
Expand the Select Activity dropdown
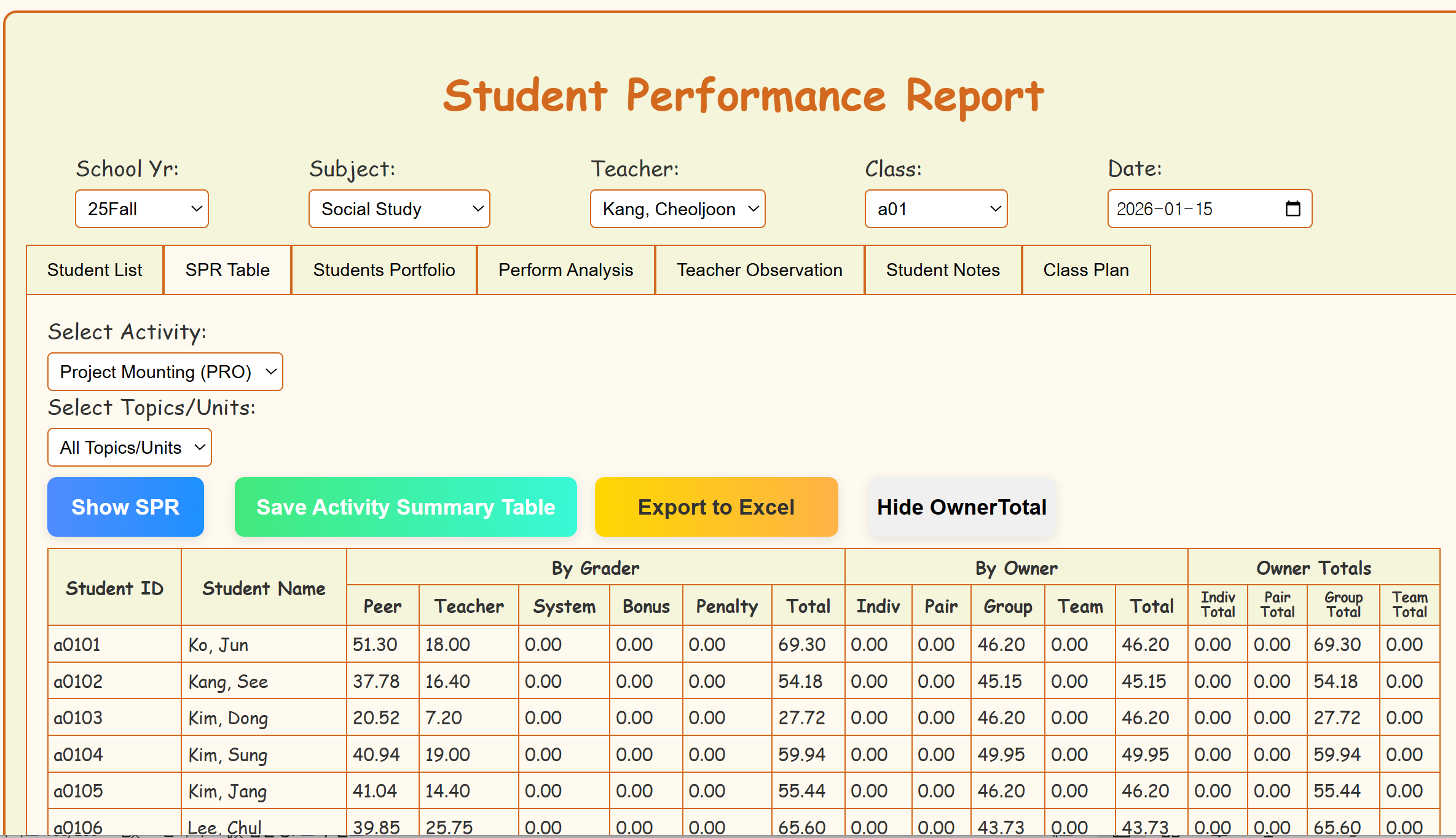coord(165,372)
